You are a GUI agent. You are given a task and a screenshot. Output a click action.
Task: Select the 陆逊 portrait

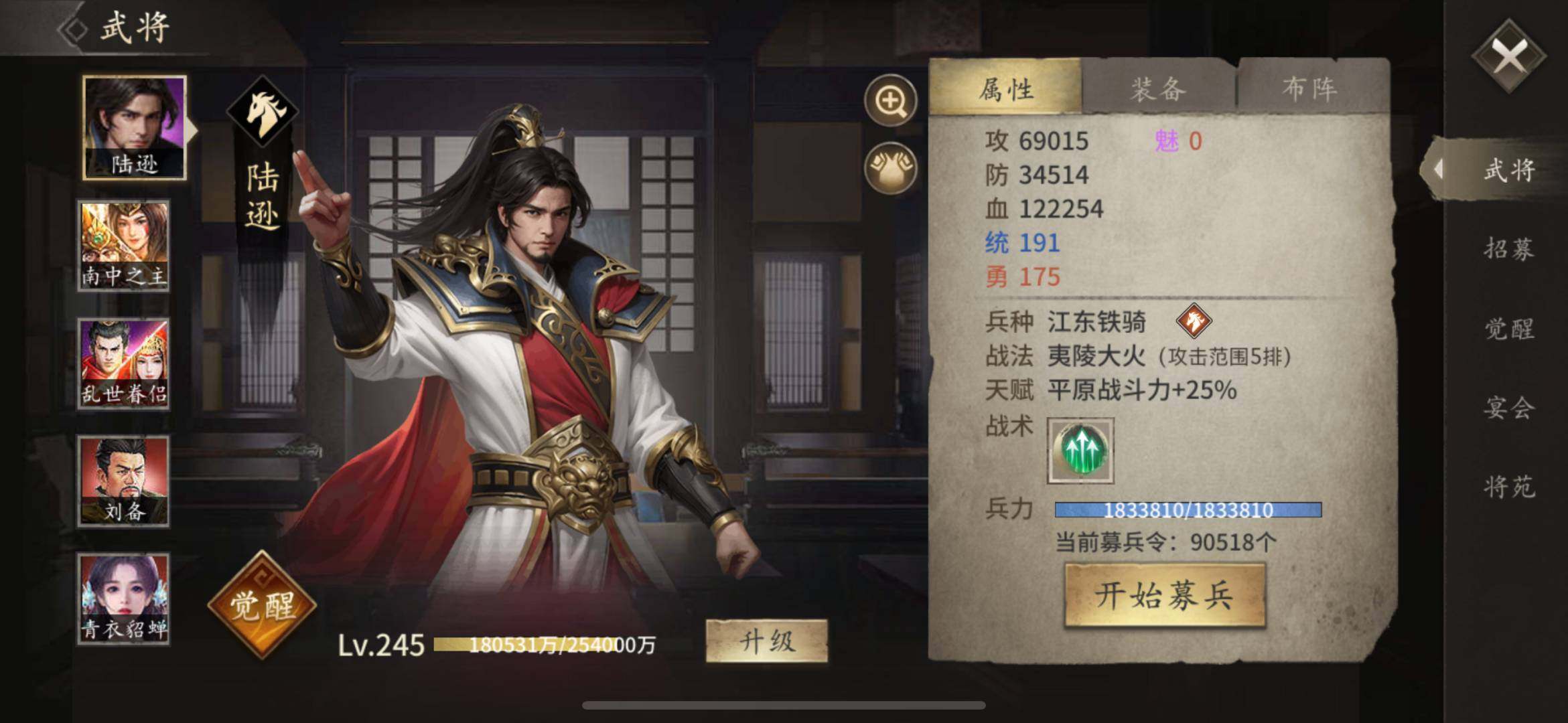pyautogui.click(x=134, y=127)
